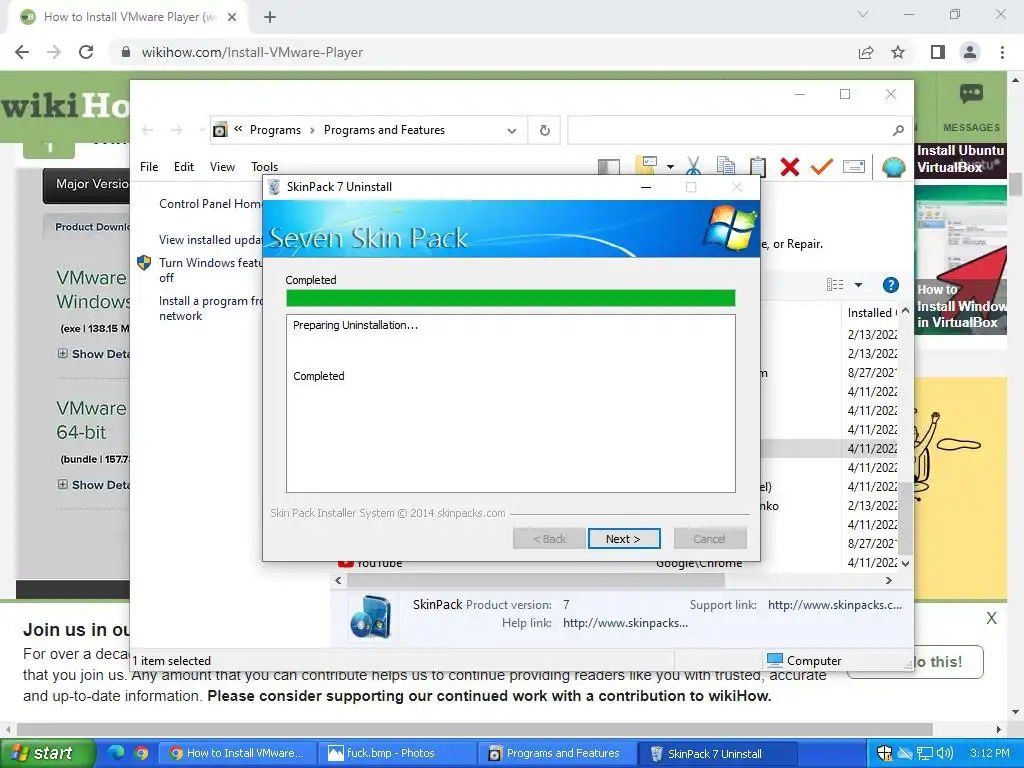Screen dimensions: 1024x768
Task: Toggle the preview pane toolbar icon
Action: point(609,167)
